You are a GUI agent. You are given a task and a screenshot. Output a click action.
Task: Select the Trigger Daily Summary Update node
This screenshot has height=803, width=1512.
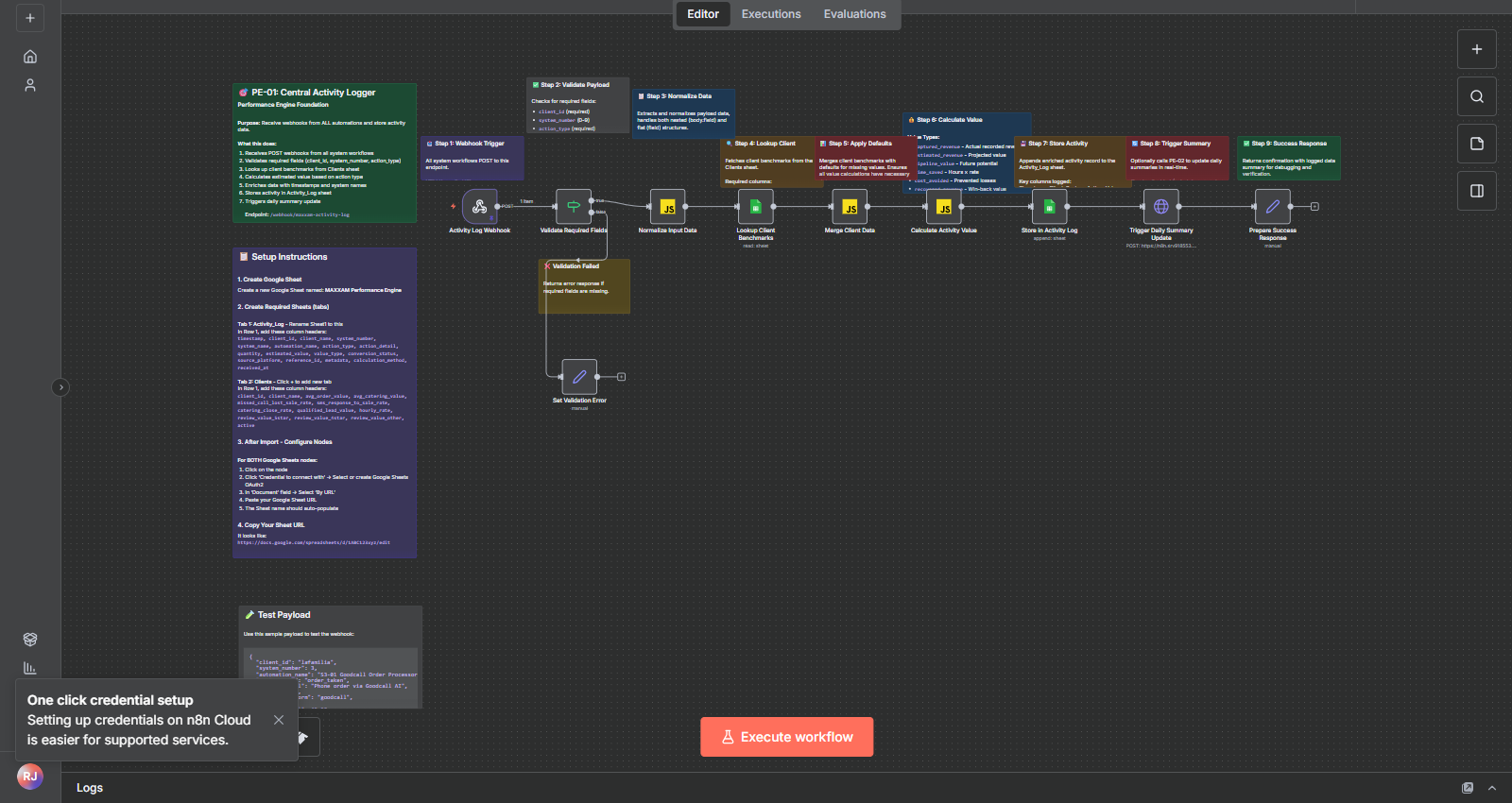[1160, 206]
